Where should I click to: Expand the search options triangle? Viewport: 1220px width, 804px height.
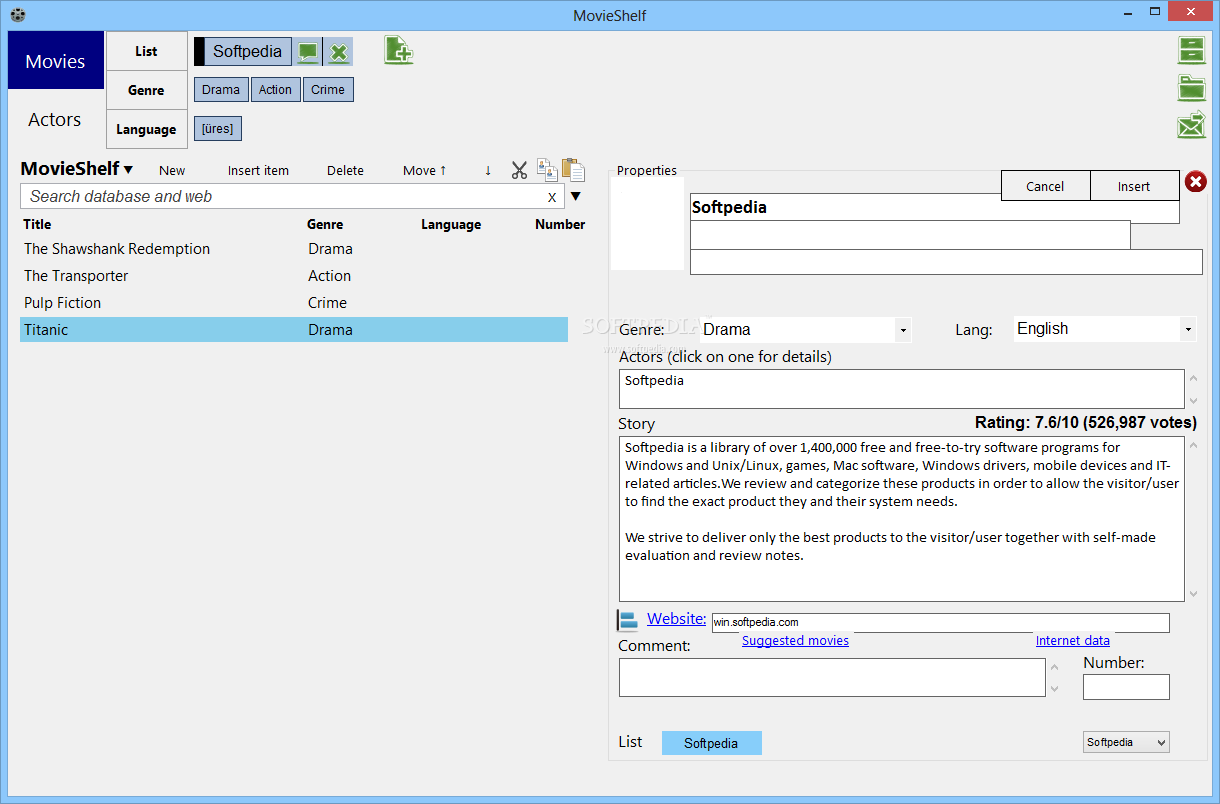click(576, 196)
